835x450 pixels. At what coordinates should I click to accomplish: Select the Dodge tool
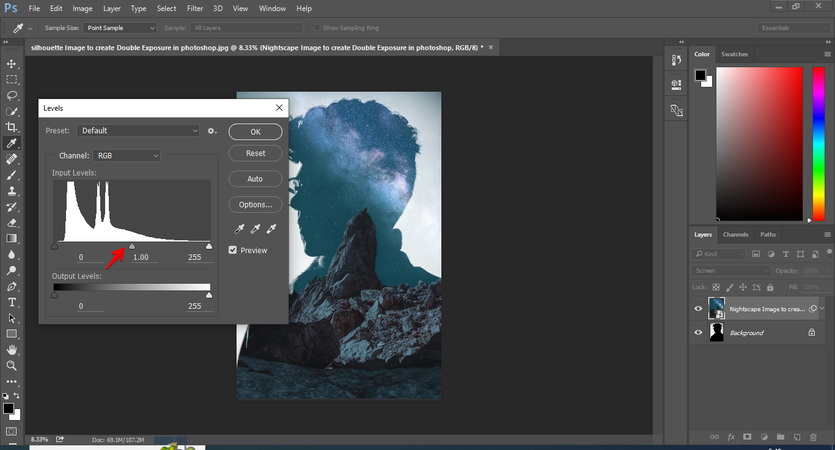11,270
